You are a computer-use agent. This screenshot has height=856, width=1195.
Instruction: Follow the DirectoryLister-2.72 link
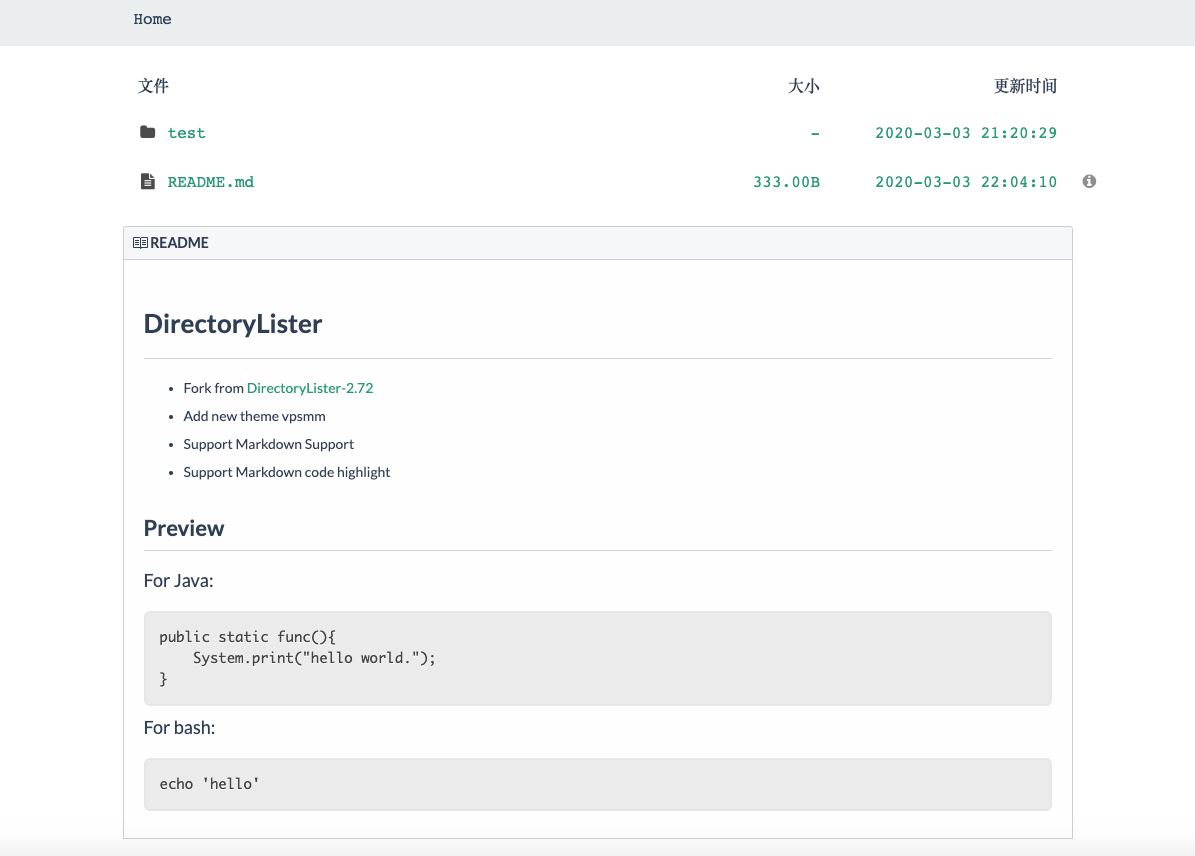pyautogui.click(x=310, y=388)
